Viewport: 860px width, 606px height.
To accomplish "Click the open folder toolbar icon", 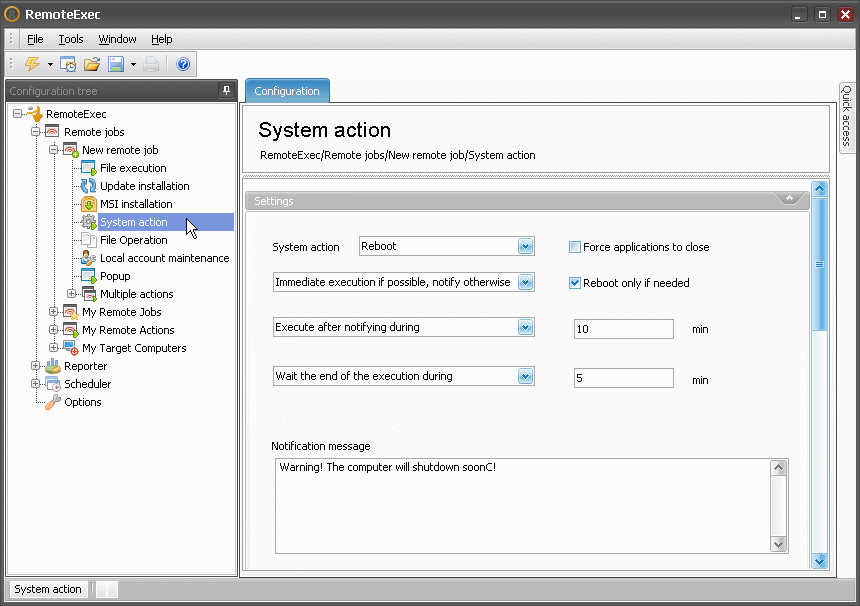I will coord(92,64).
